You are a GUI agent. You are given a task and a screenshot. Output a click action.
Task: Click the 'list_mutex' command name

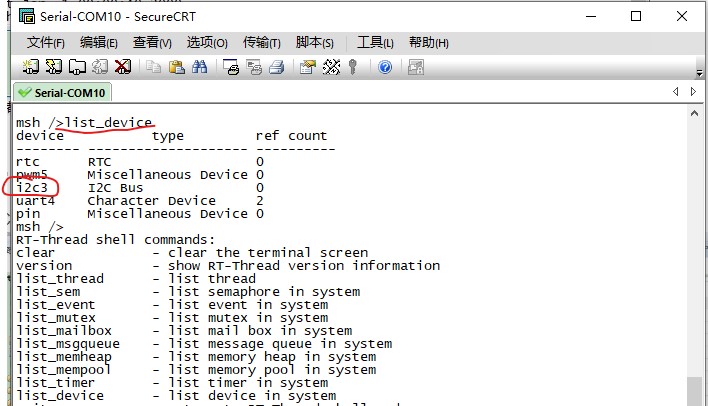click(56, 317)
